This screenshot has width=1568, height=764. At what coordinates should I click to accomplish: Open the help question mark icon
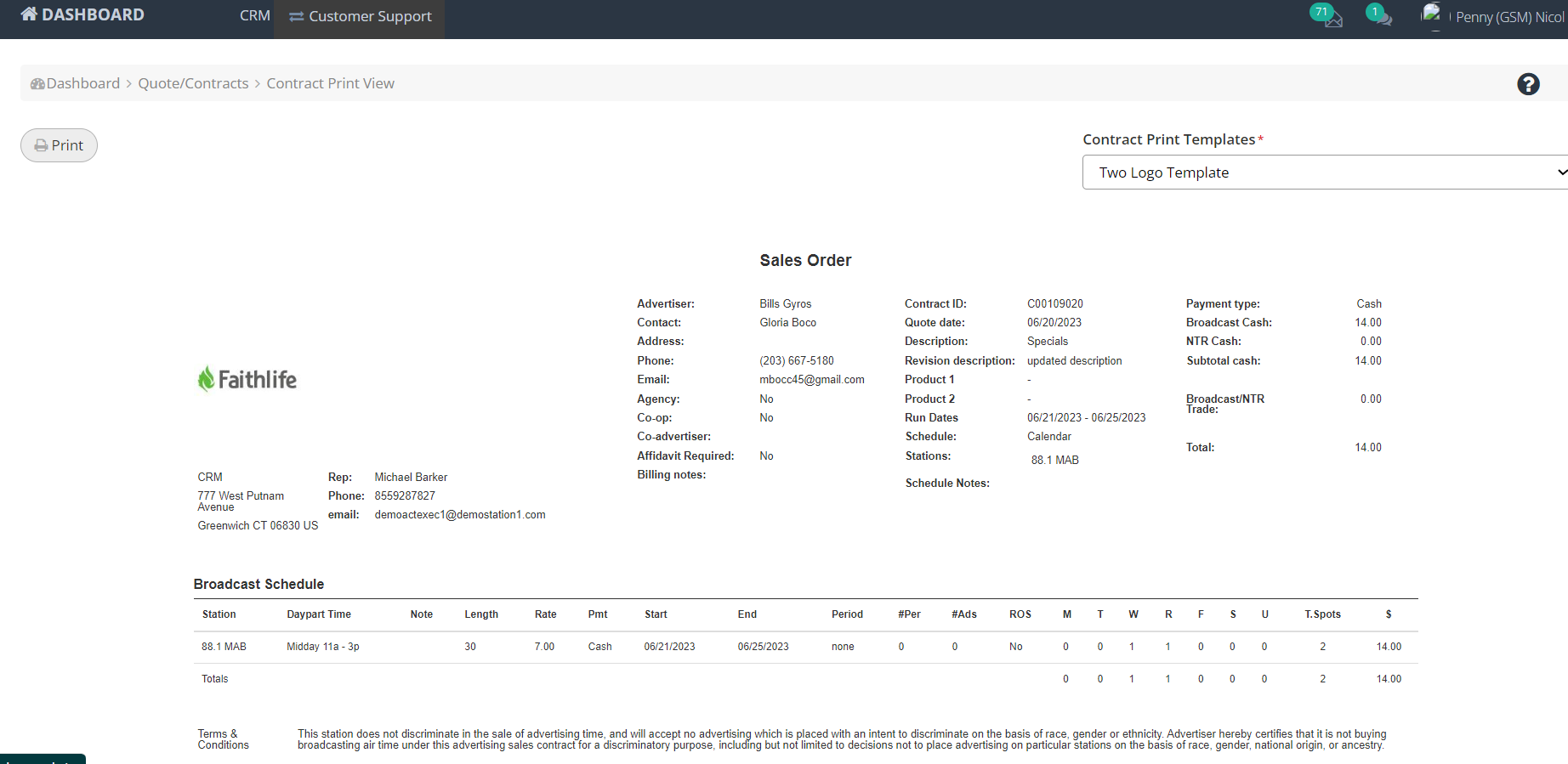1528,84
